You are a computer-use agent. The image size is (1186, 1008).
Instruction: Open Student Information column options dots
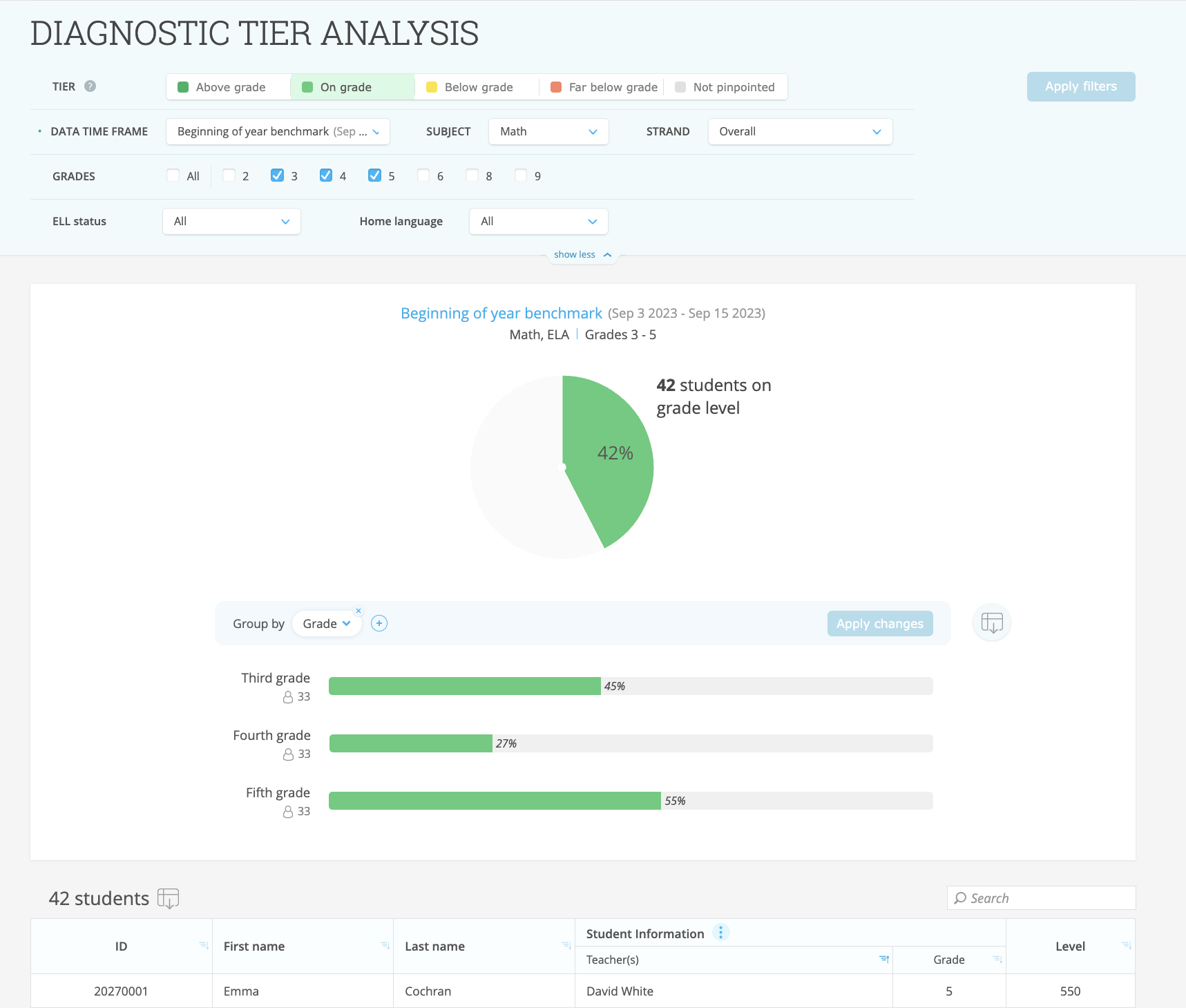(720, 933)
